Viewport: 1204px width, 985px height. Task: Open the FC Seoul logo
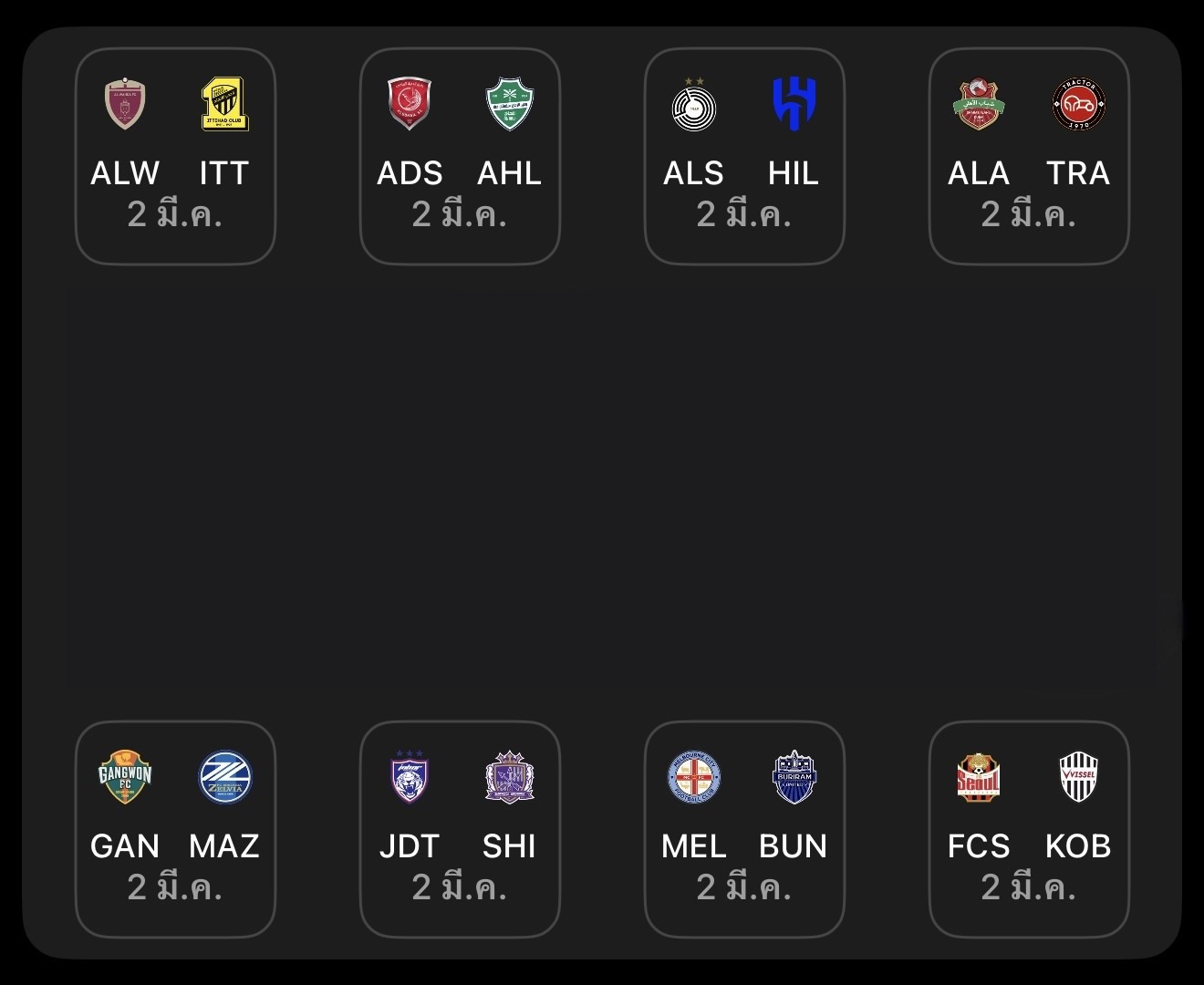[979, 777]
